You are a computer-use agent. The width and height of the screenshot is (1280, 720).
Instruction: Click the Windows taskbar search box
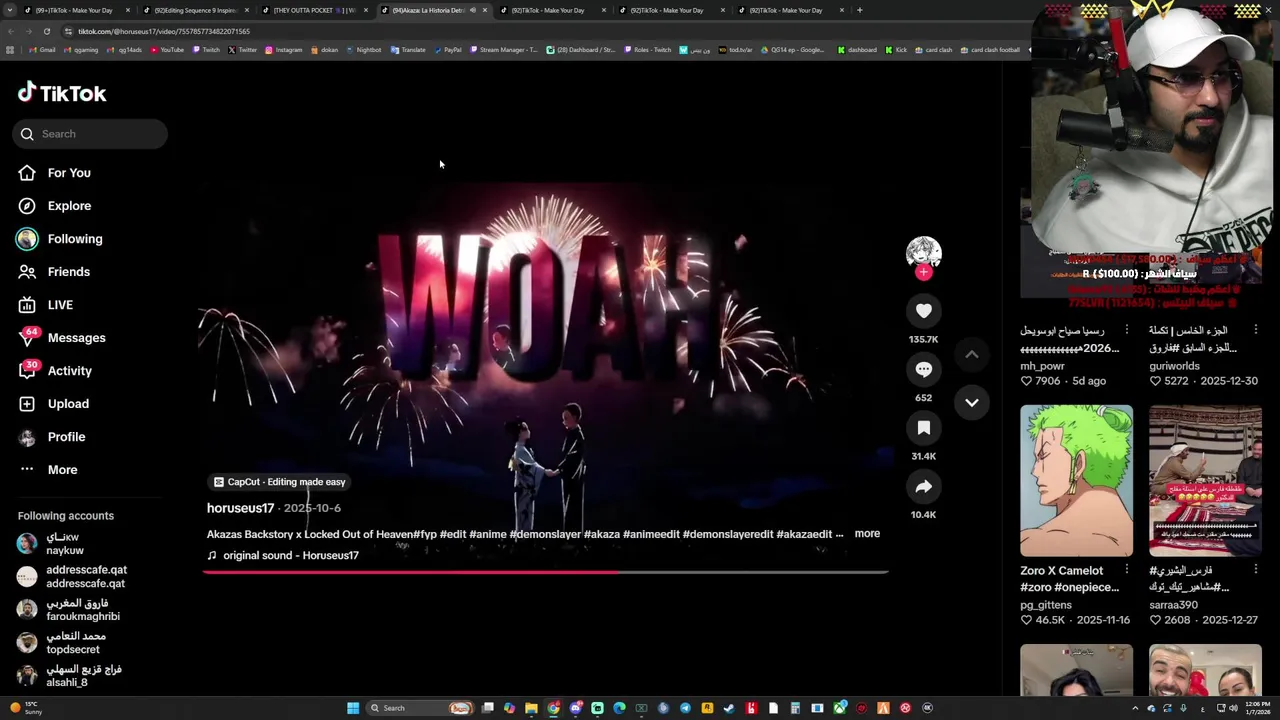tap(420, 708)
